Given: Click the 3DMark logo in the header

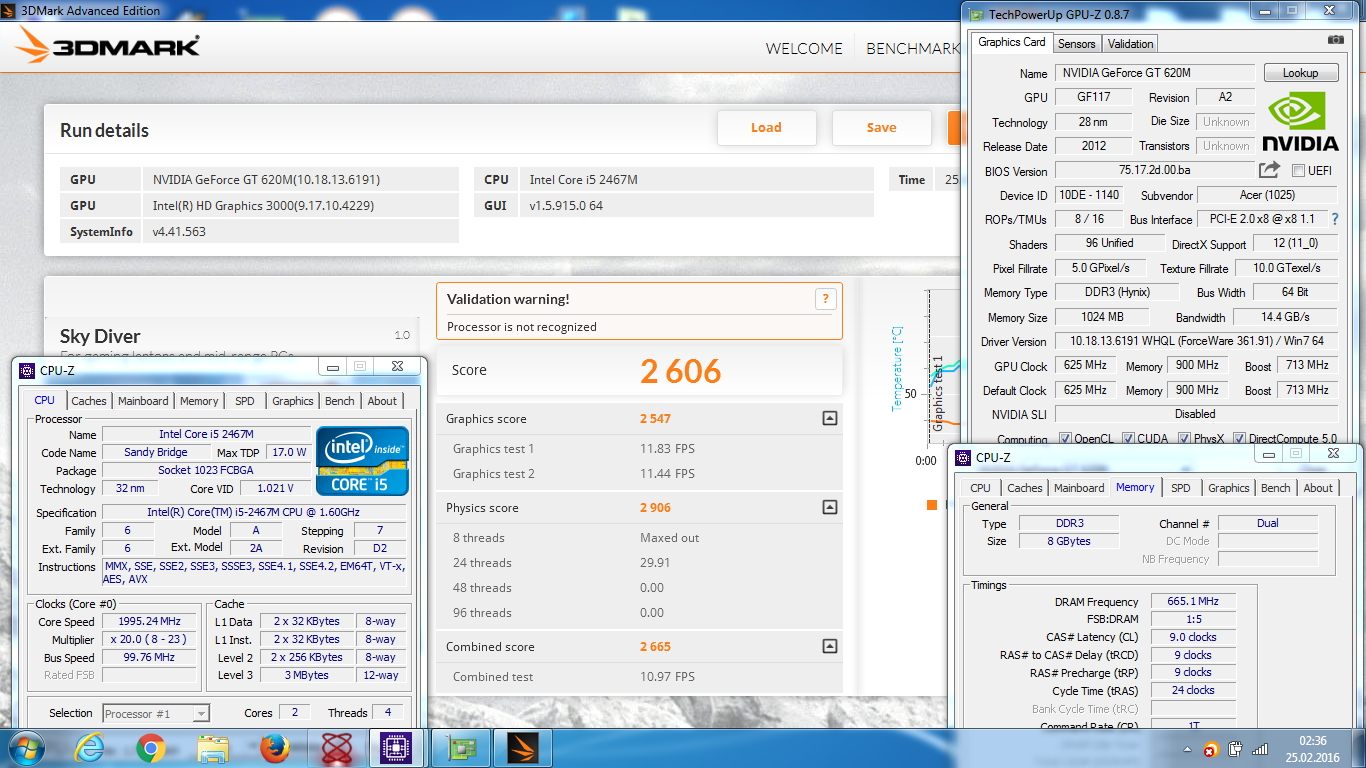Looking at the screenshot, I should [x=108, y=45].
